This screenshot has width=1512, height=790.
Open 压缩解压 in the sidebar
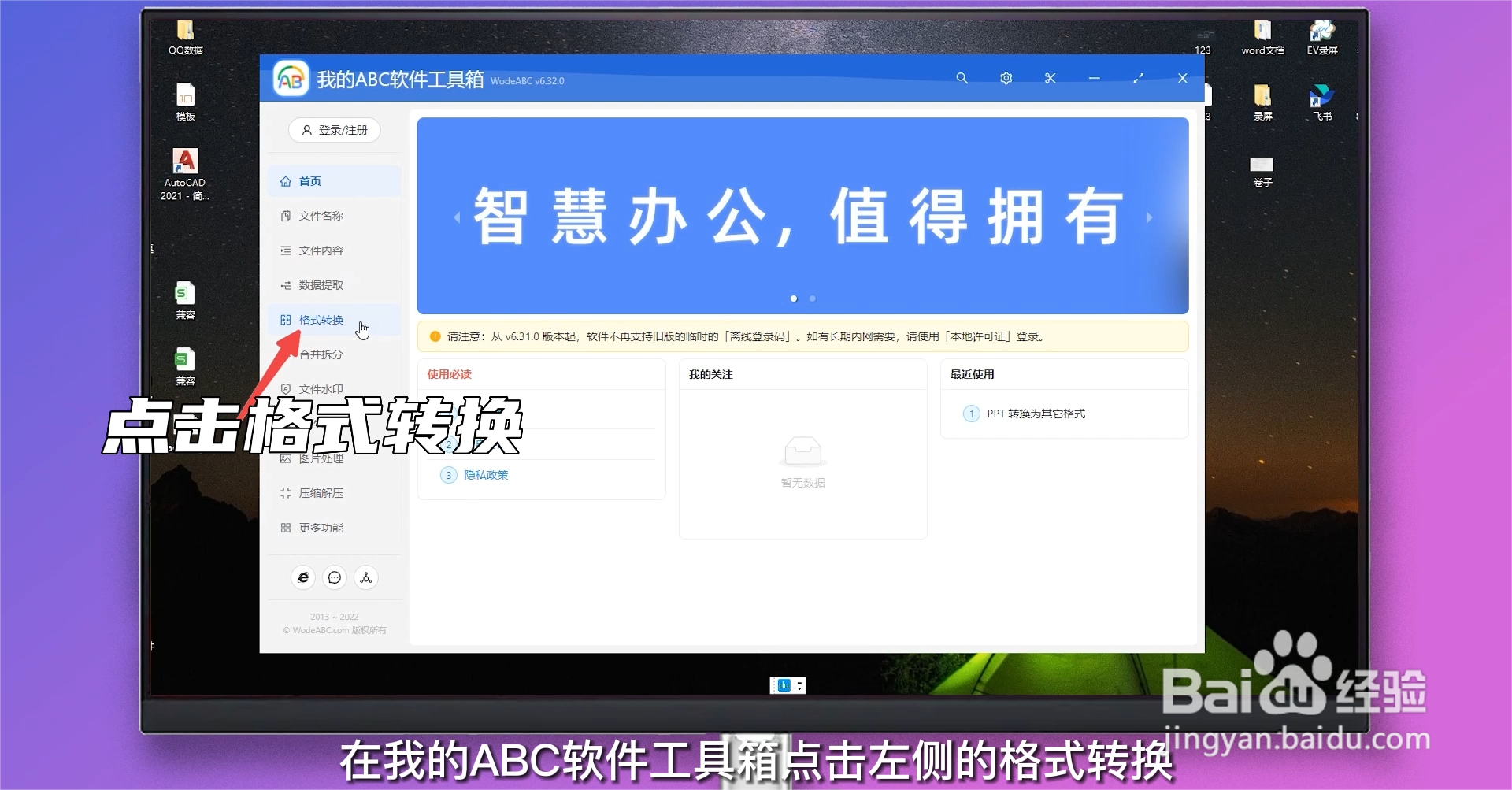(x=334, y=493)
